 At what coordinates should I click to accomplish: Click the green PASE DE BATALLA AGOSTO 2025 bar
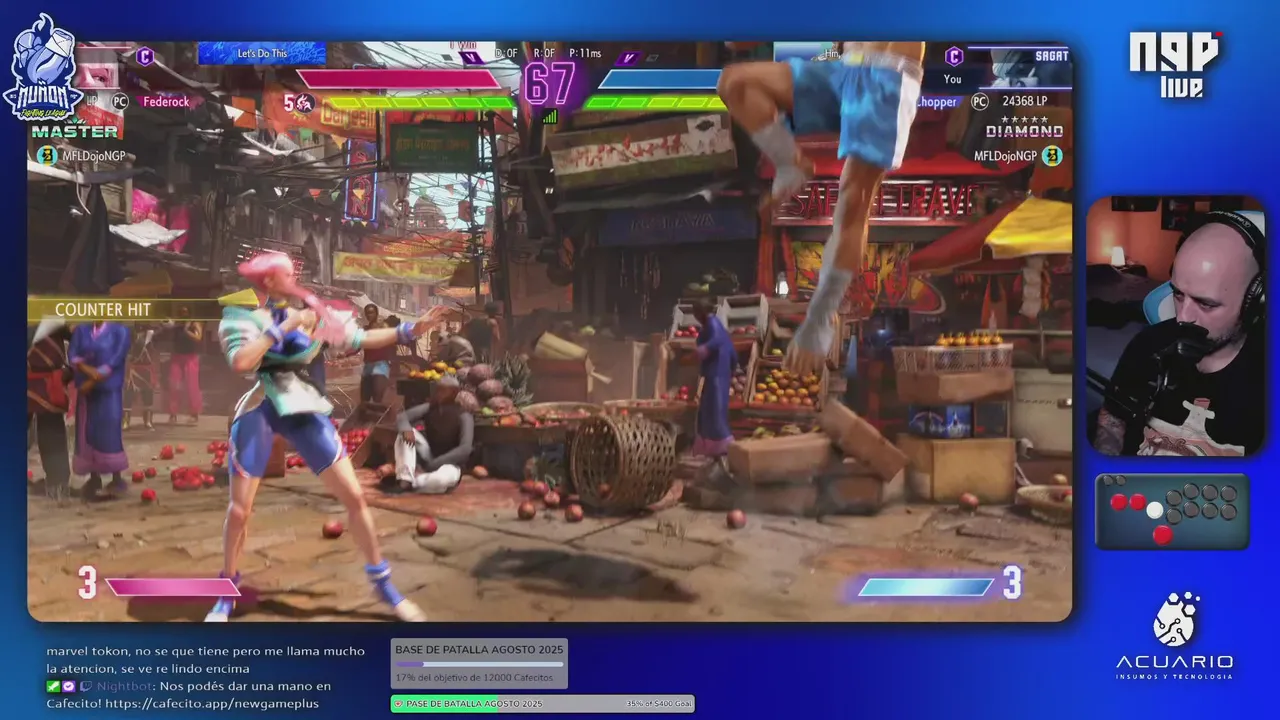[x=542, y=704]
